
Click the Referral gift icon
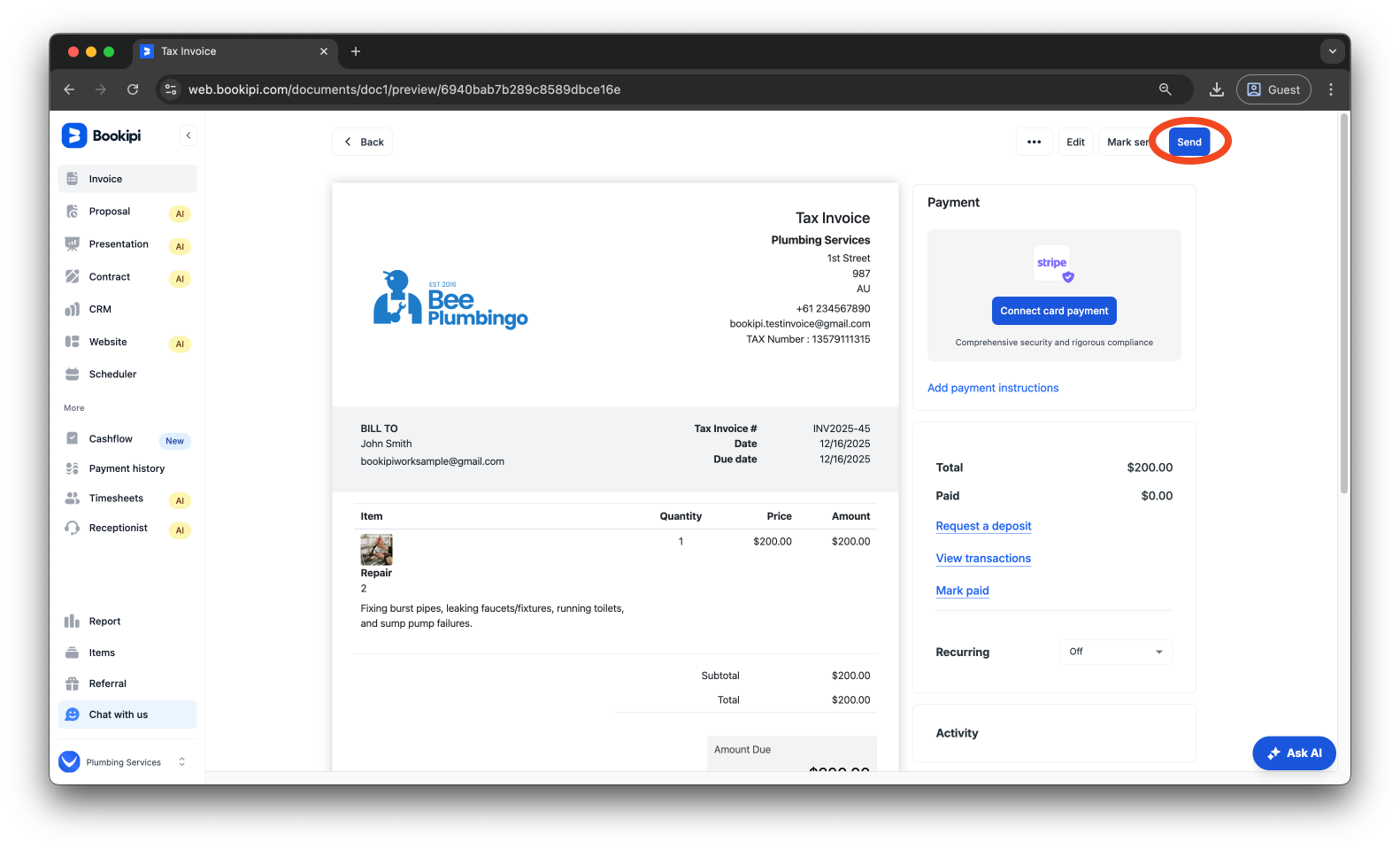[x=73, y=684]
